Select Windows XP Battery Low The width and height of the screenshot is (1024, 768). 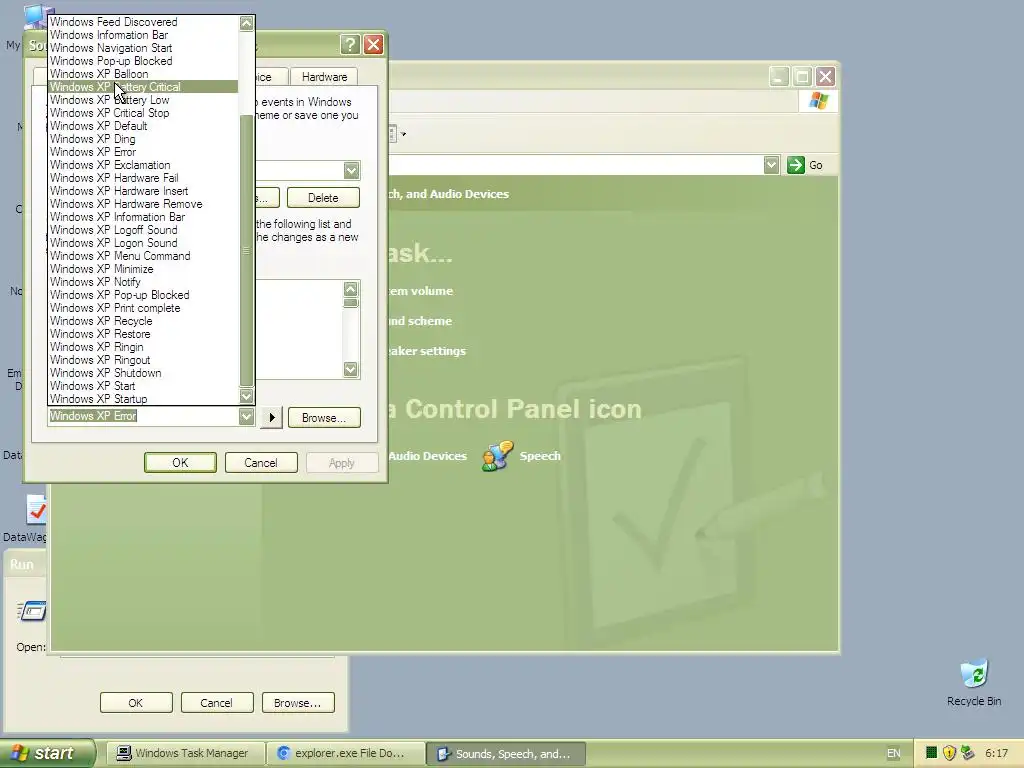143,100
